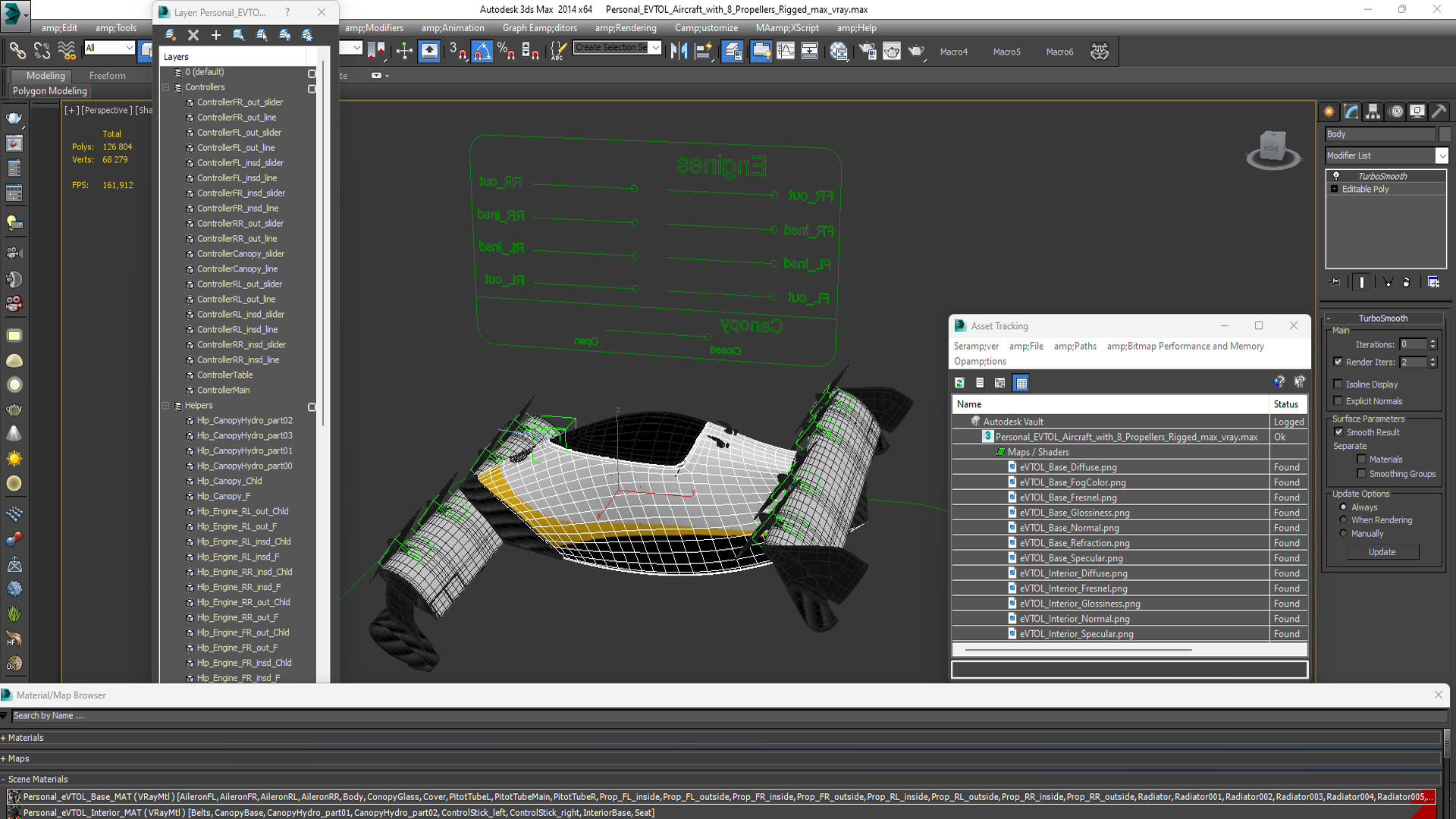Switch to the Freeform tab
The width and height of the screenshot is (1456, 819).
click(x=108, y=76)
